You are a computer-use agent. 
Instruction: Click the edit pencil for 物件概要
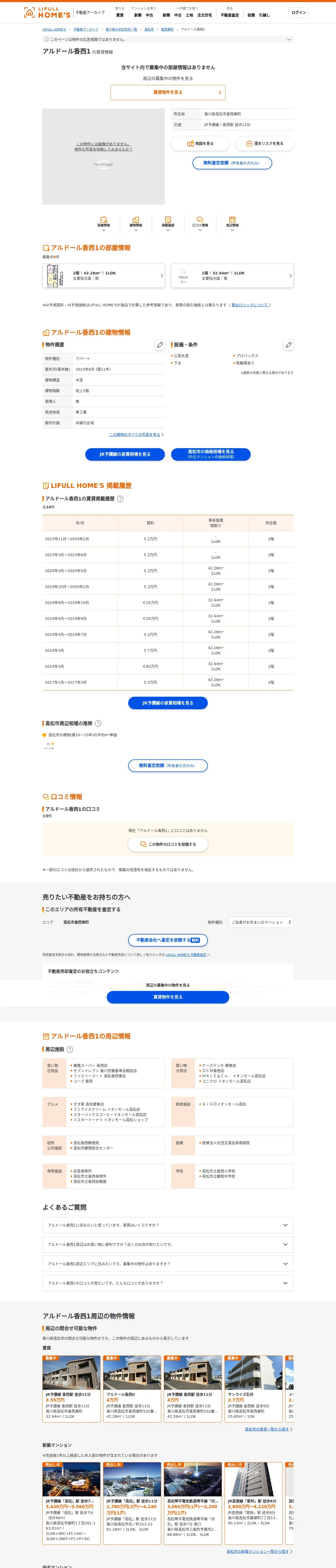point(160,345)
